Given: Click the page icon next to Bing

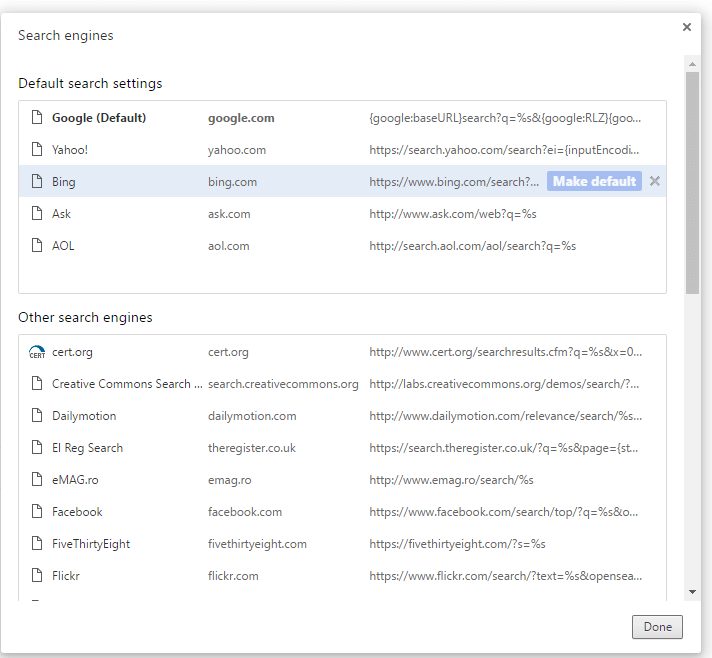Looking at the screenshot, I should coord(37,181).
